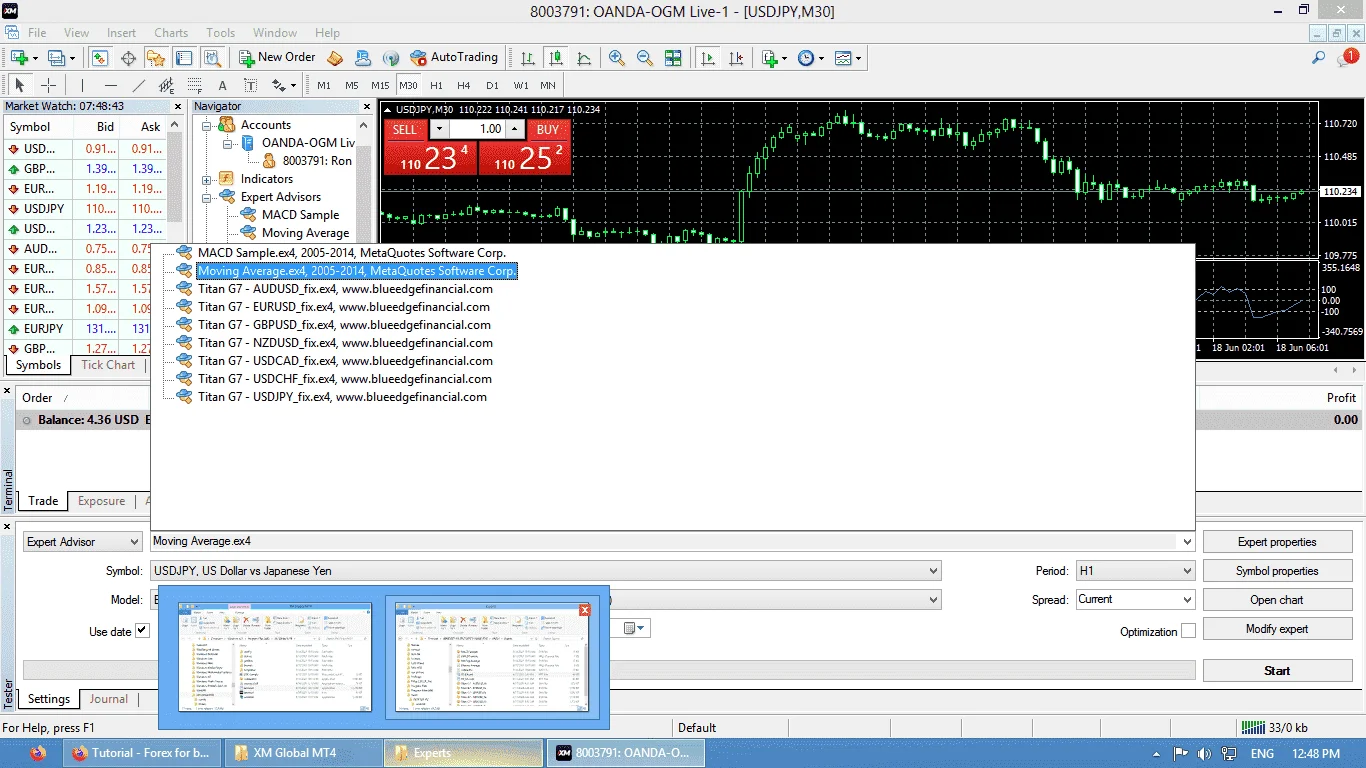This screenshot has height=768, width=1366.
Task: Tile windows with the grid icon
Action: 673,58
